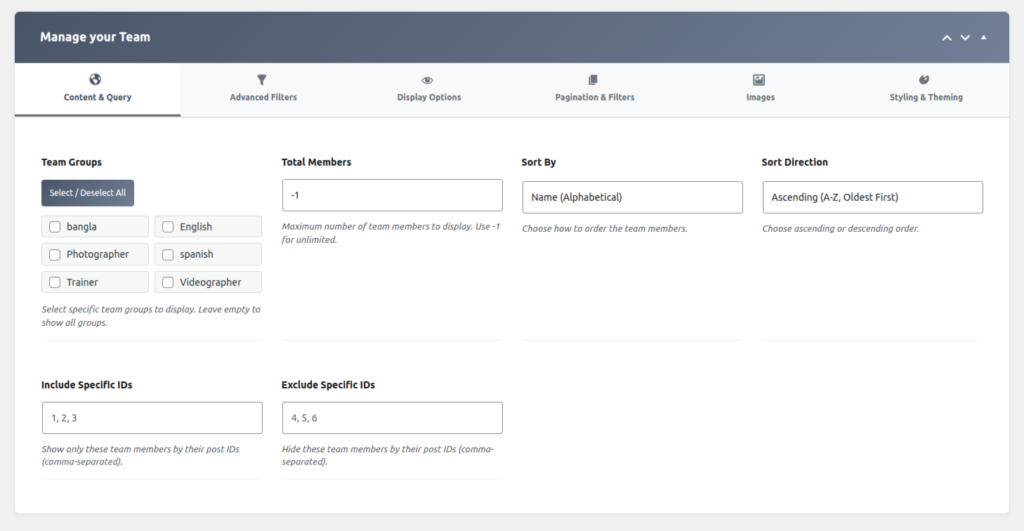Focus the Include Specific IDs field

[x=151, y=418]
